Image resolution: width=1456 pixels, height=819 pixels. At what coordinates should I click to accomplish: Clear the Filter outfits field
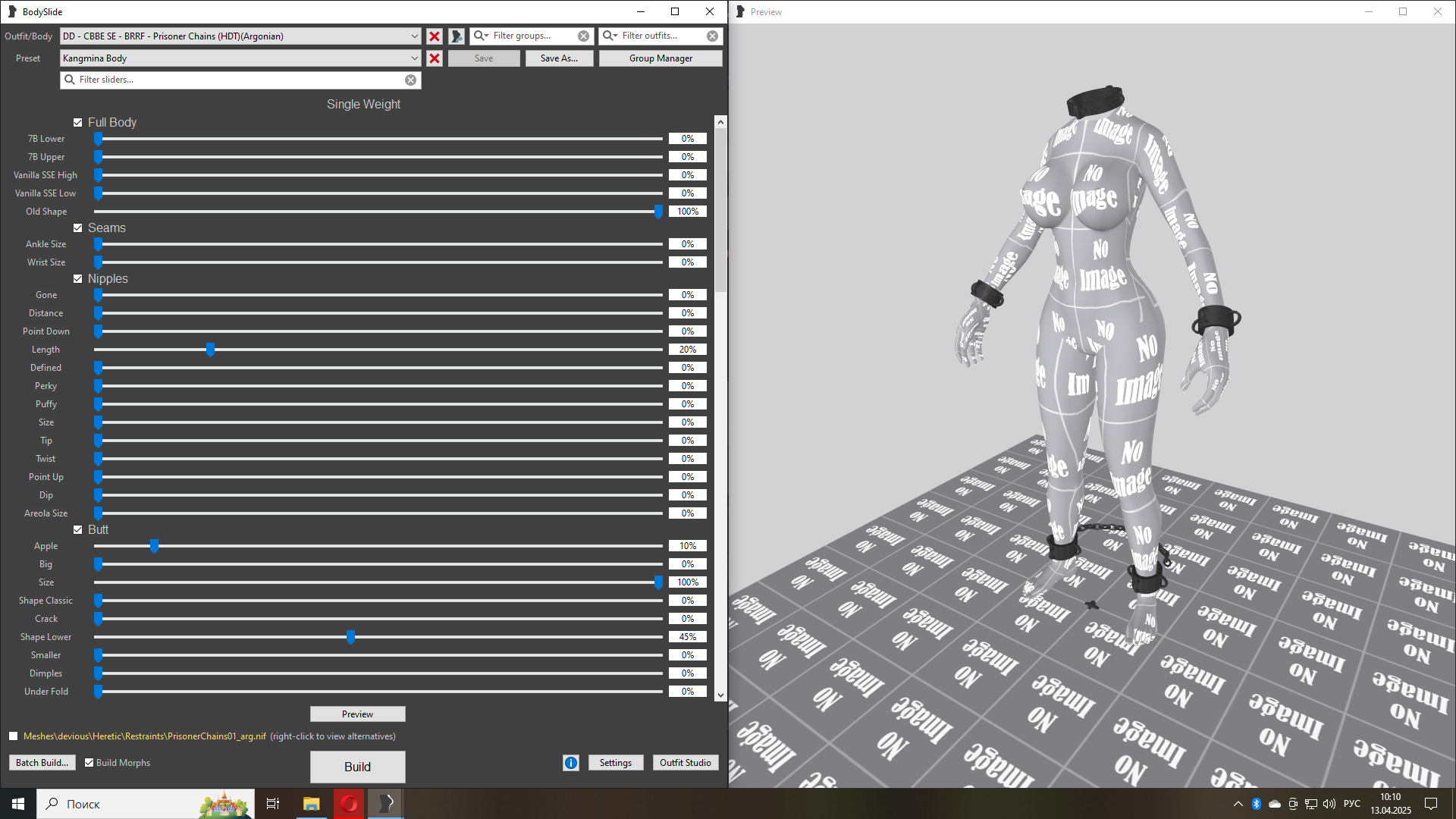point(712,36)
